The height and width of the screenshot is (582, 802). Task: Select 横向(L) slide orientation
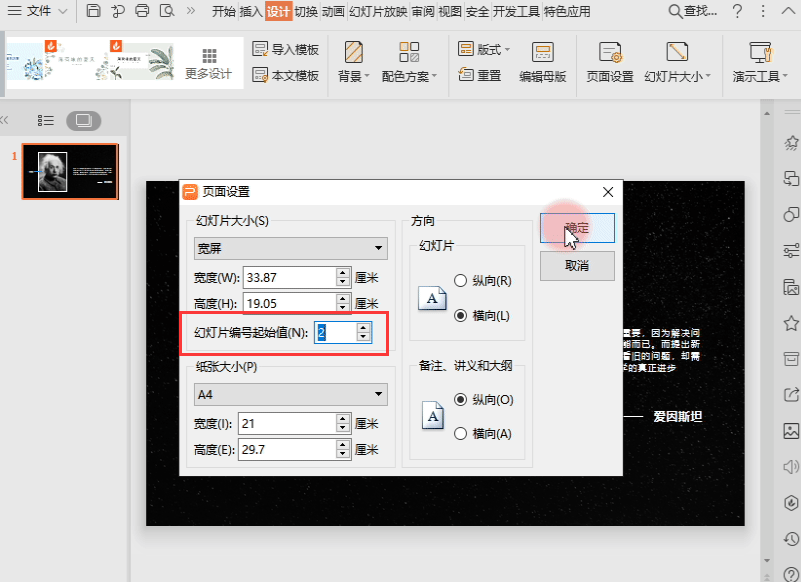[x=461, y=315]
